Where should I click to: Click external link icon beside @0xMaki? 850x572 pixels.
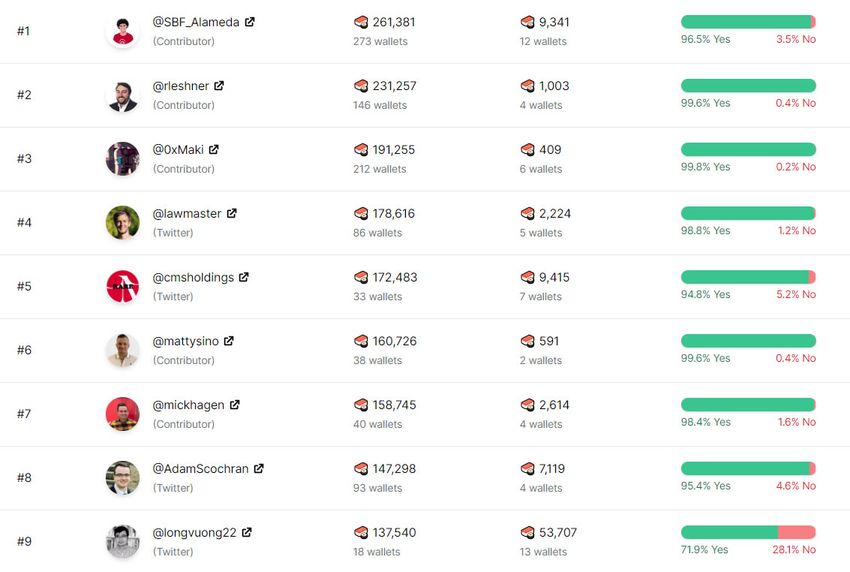click(214, 150)
